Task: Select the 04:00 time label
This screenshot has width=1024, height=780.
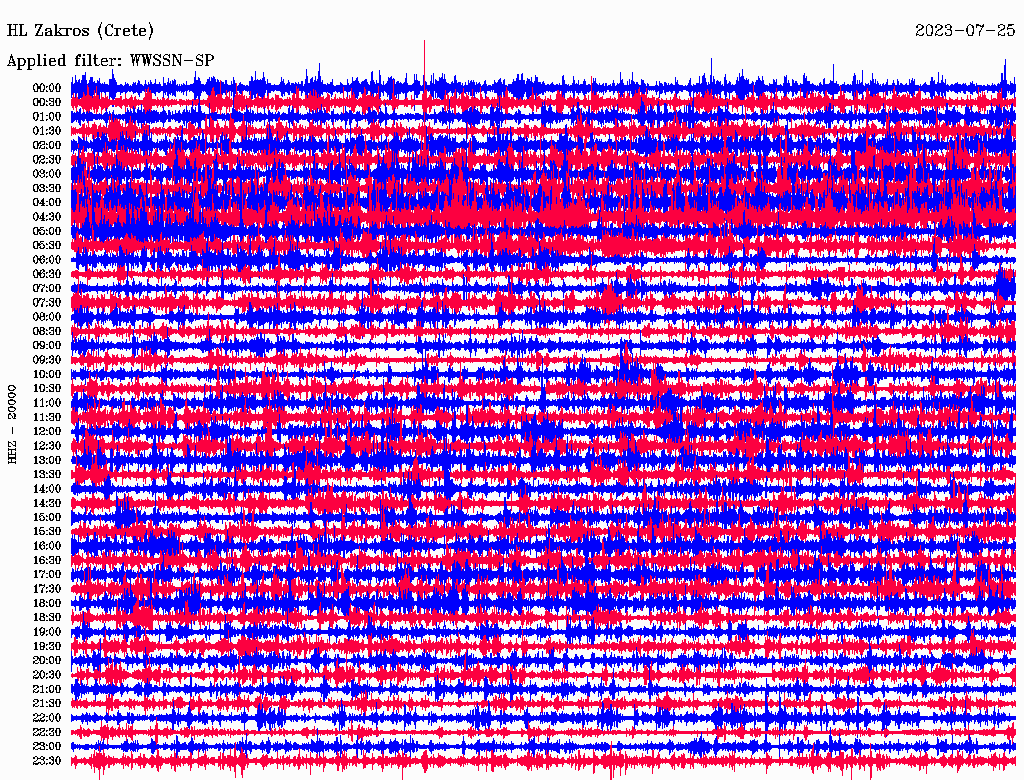Action: [x=47, y=203]
